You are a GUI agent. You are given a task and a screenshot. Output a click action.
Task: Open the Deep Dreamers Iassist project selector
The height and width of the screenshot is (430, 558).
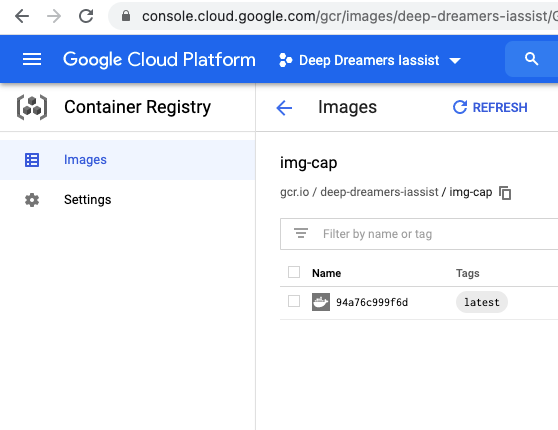pos(370,60)
